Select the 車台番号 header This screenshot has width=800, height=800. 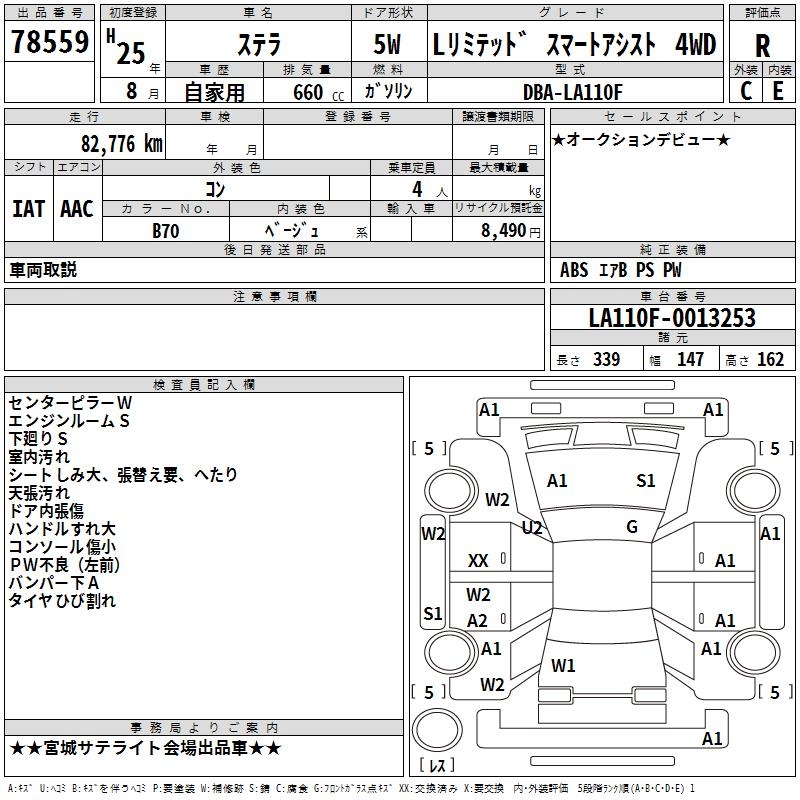click(672, 296)
